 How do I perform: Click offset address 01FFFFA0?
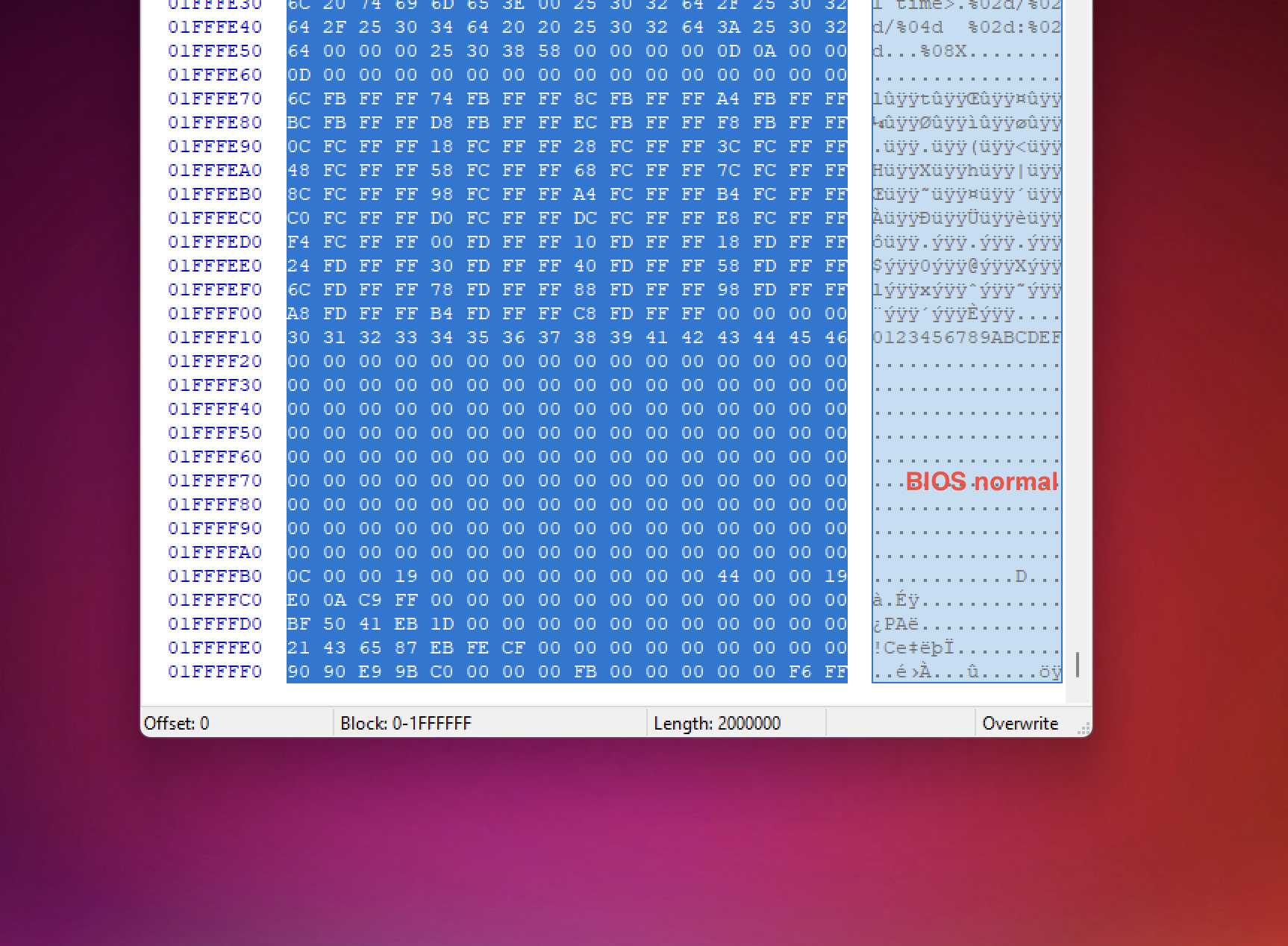215,552
